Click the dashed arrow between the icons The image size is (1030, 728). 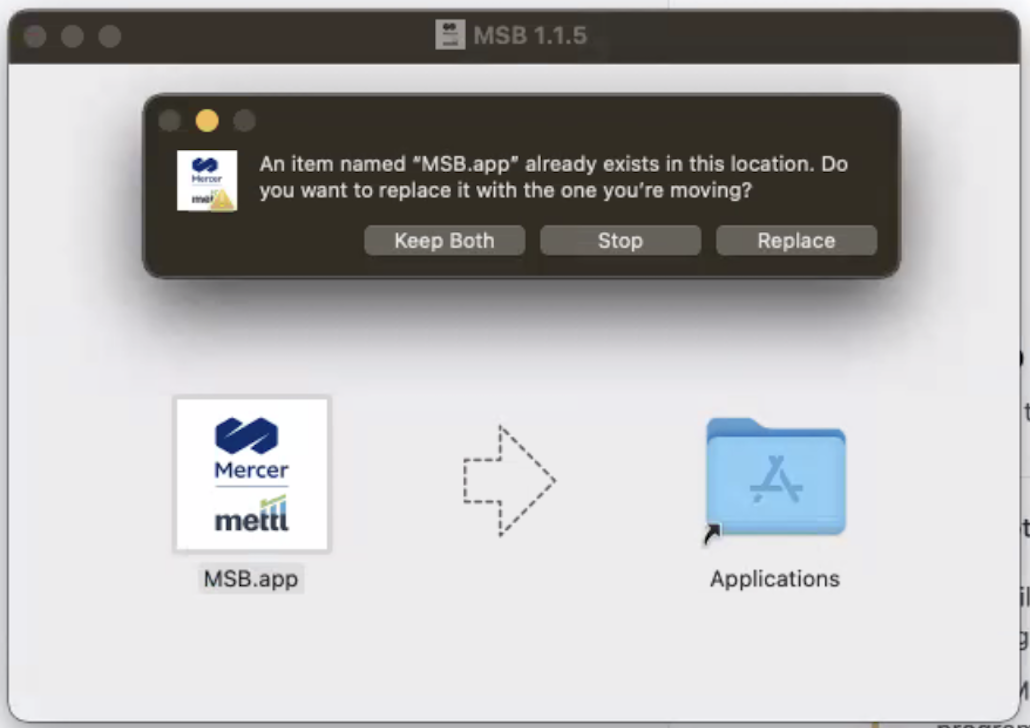pos(508,480)
